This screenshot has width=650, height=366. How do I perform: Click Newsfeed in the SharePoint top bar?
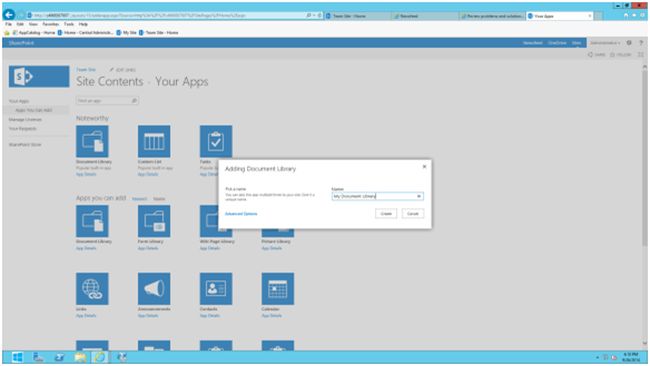532,43
